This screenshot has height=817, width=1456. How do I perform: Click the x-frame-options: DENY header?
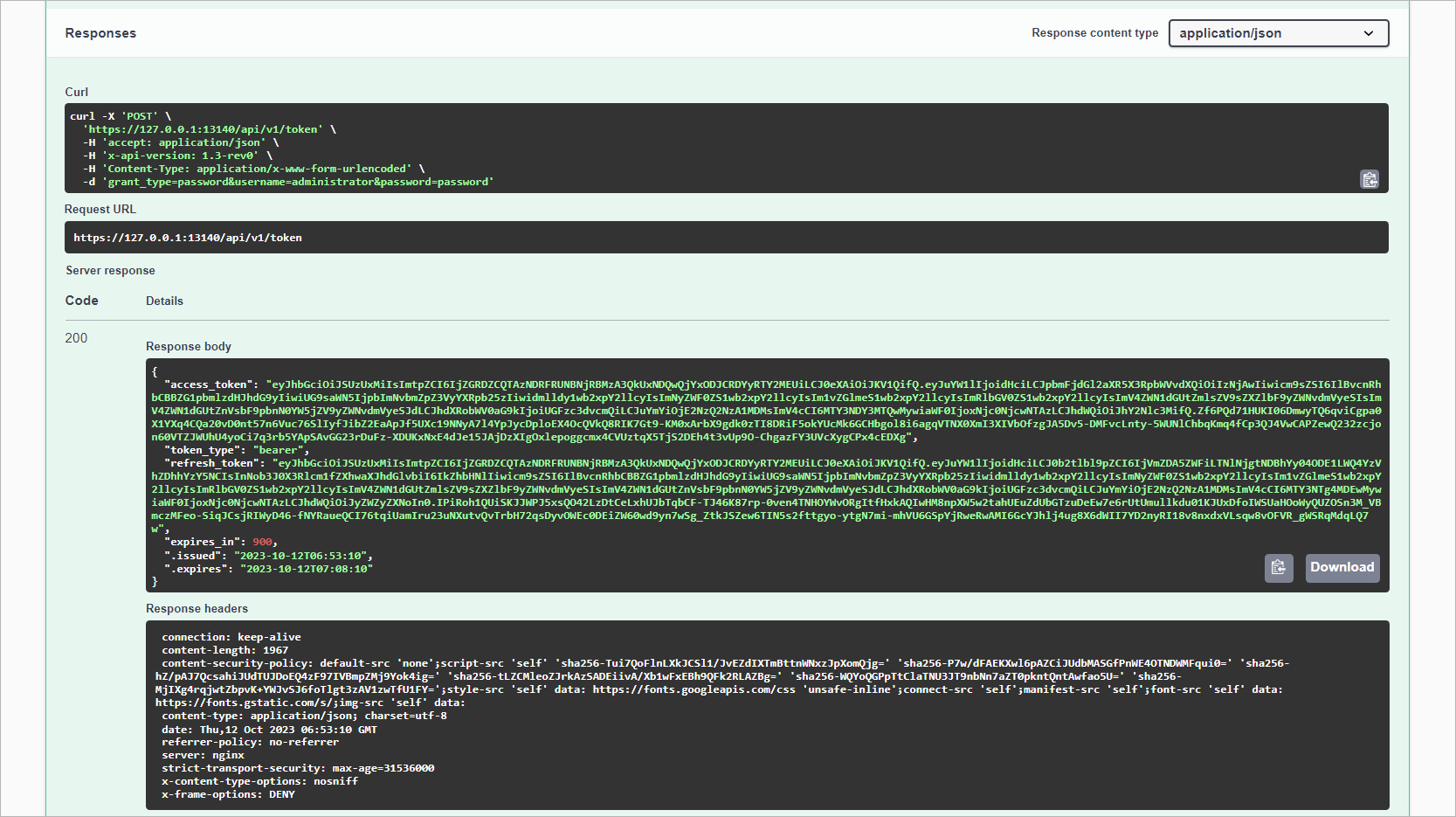(x=228, y=794)
